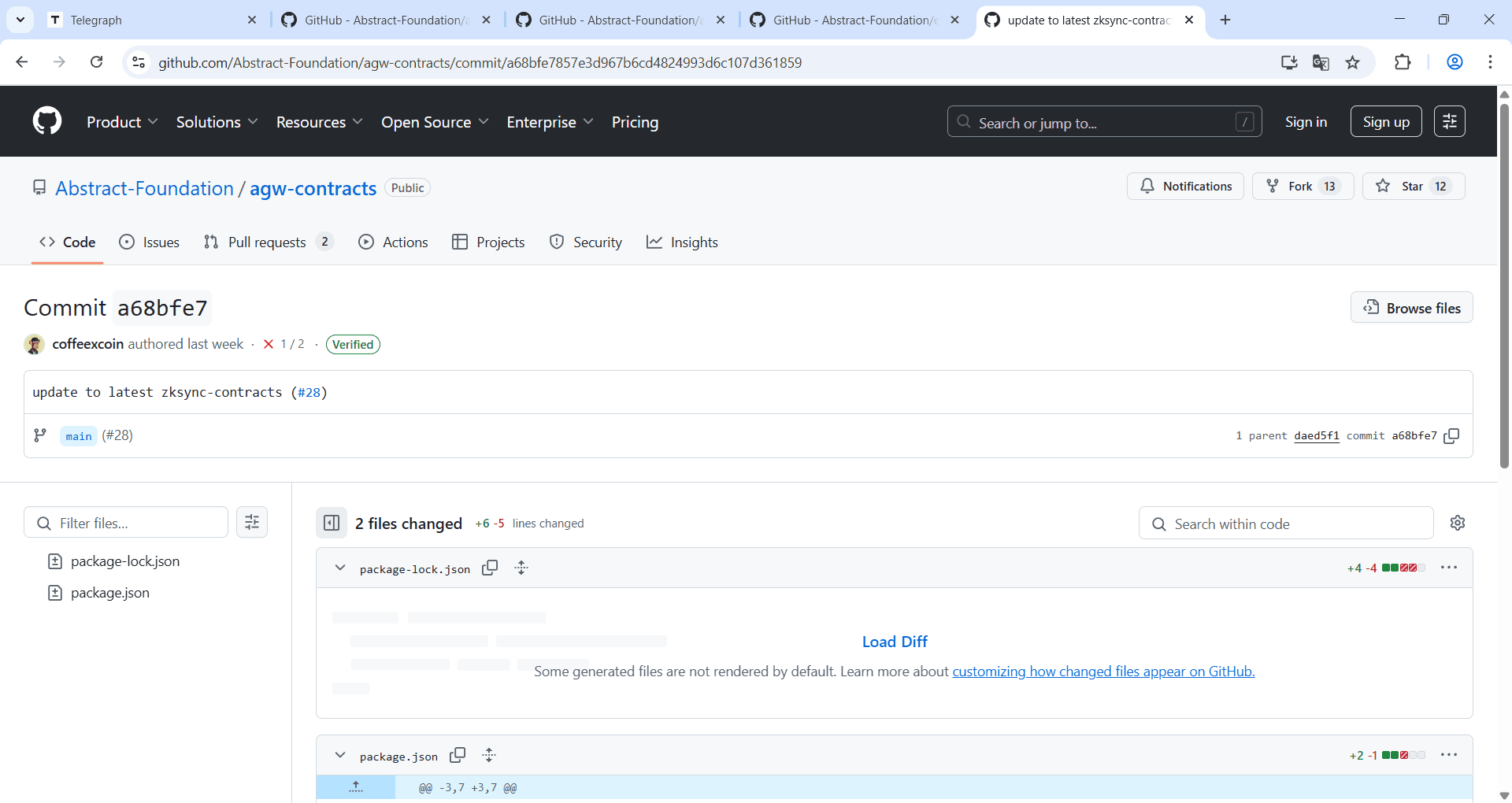
Task: Expand all lines of package-lock.json
Action: 521,568
